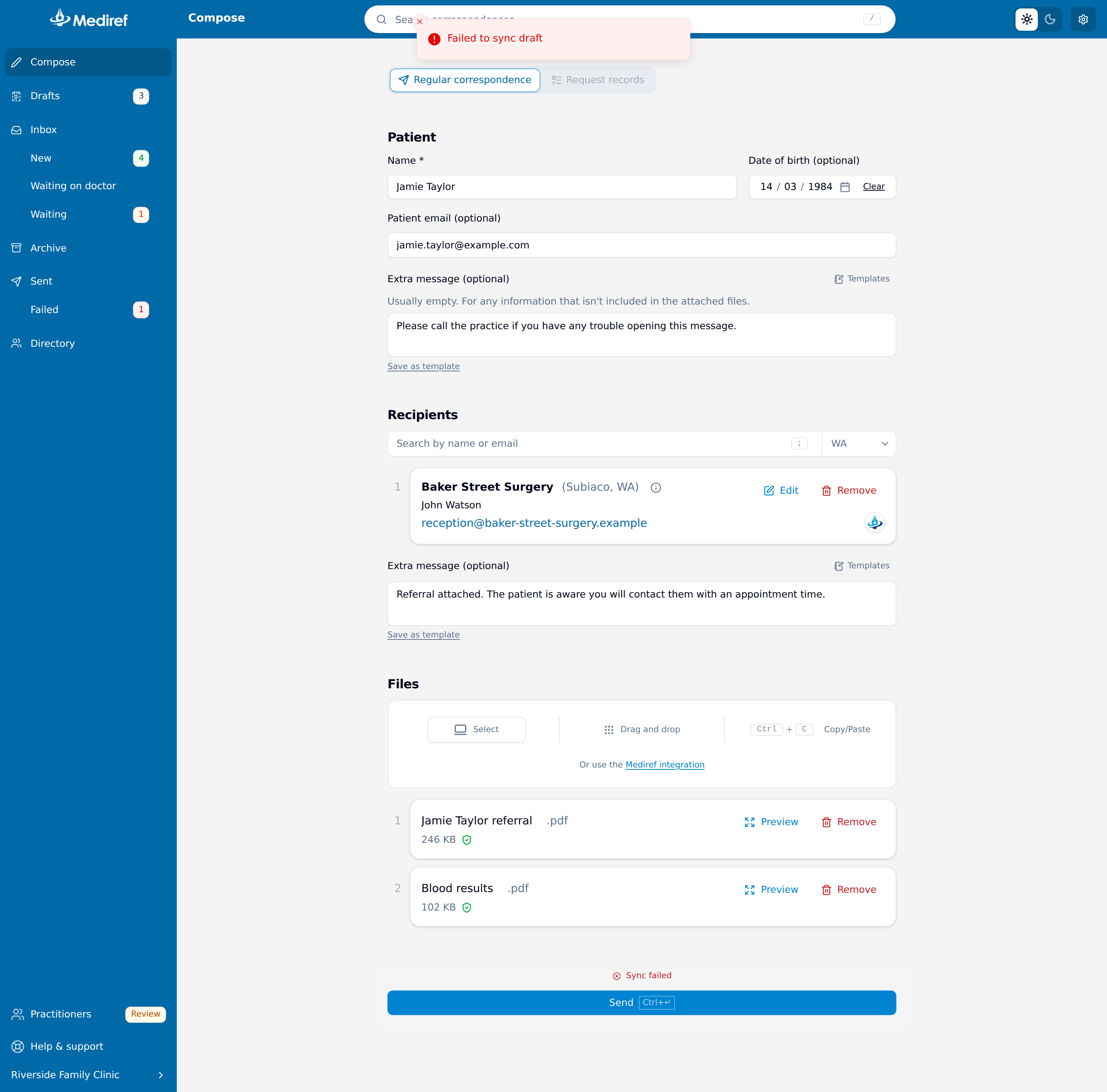Show info for Baker Street Surgery
Viewport: 1107px width, 1092px height.
(655, 488)
